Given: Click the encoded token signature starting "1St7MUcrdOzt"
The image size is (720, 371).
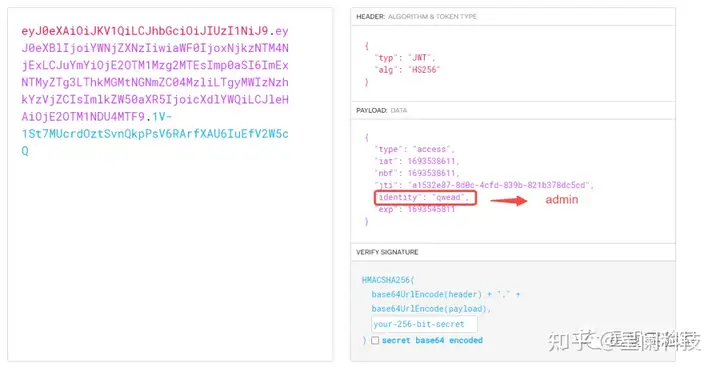Looking at the screenshot, I should coord(155,134).
